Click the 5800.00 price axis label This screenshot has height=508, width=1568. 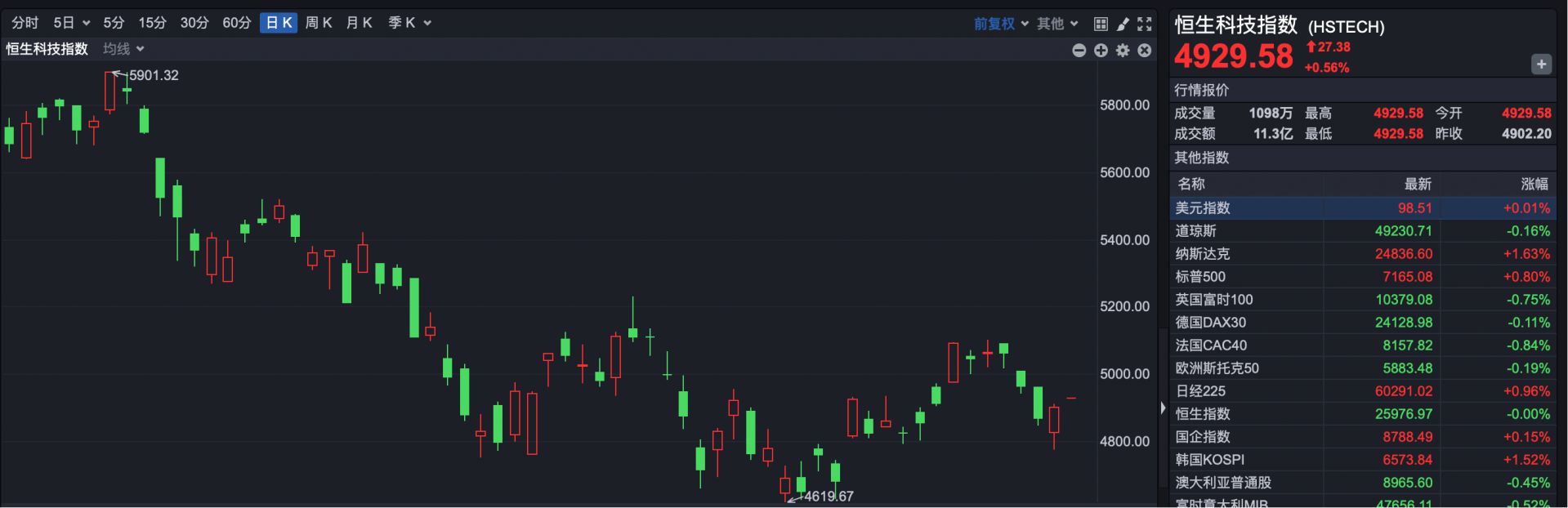(x=1124, y=105)
